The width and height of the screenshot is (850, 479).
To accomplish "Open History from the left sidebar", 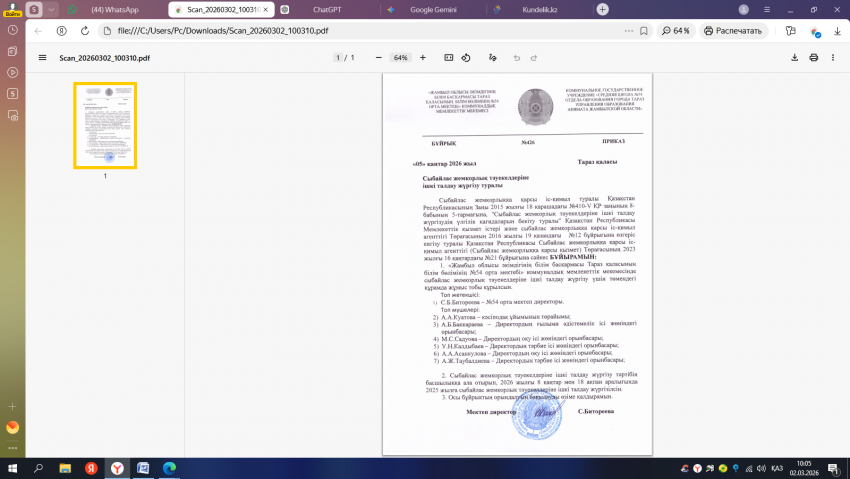I will (12, 30).
